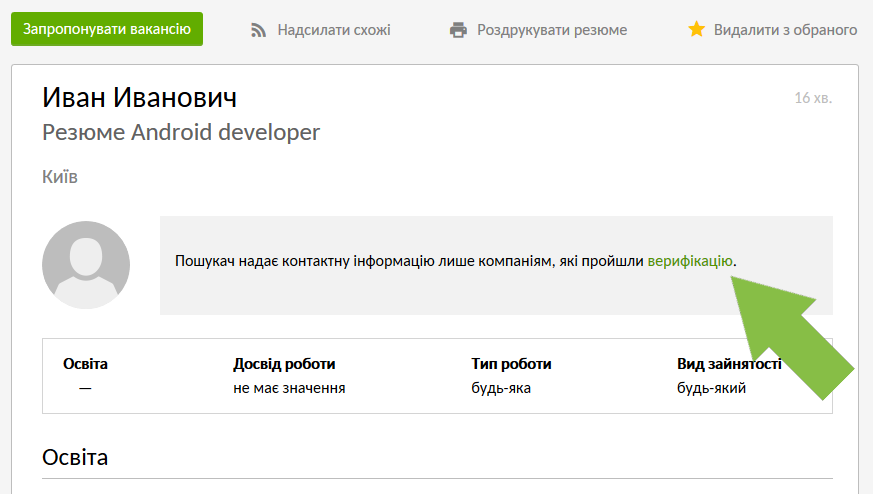Open the Роздрукувати резюме link
Image resolution: width=873 pixels, height=494 pixels.
[x=552, y=30]
